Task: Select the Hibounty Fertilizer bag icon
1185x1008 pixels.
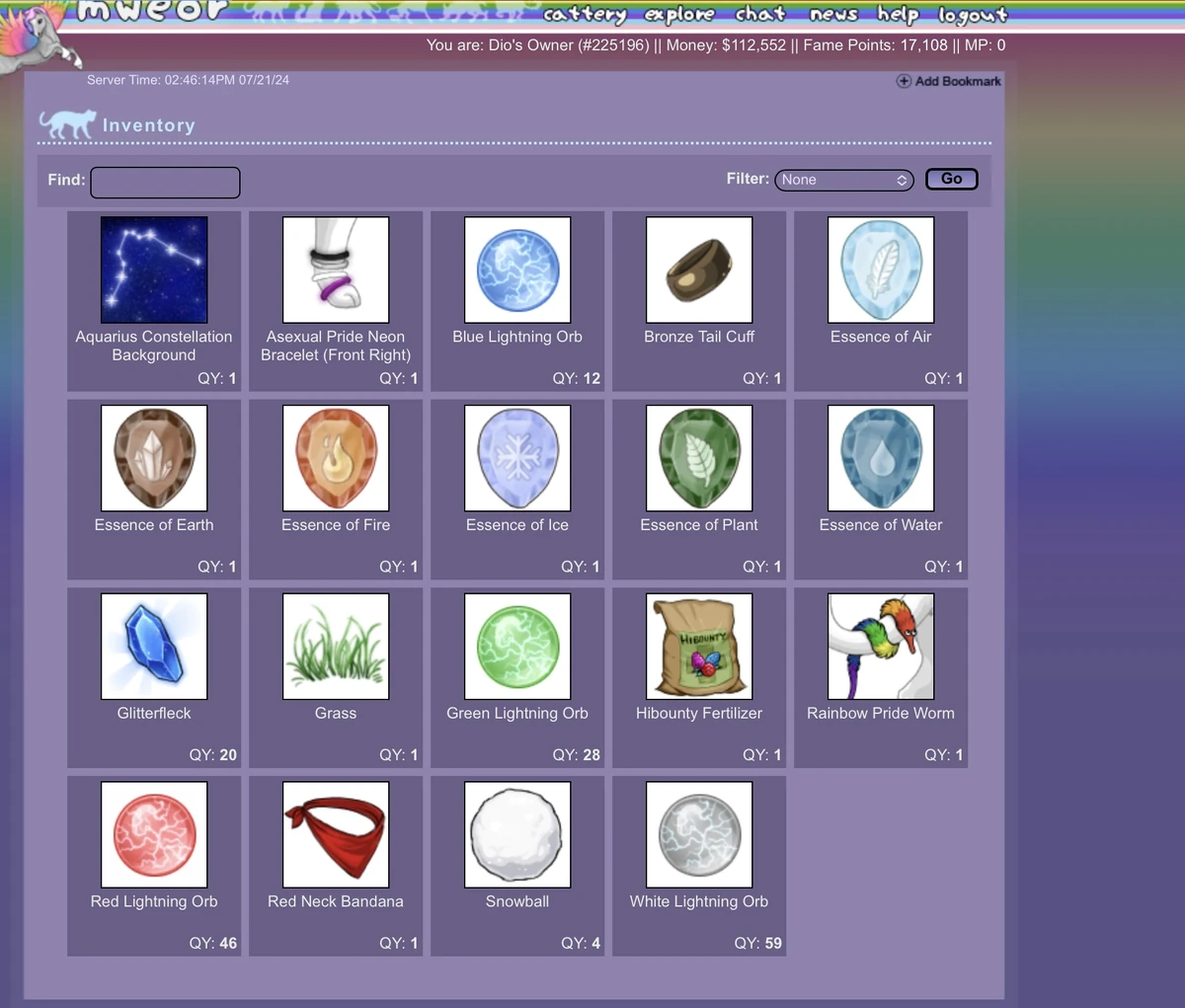Action: (x=698, y=646)
